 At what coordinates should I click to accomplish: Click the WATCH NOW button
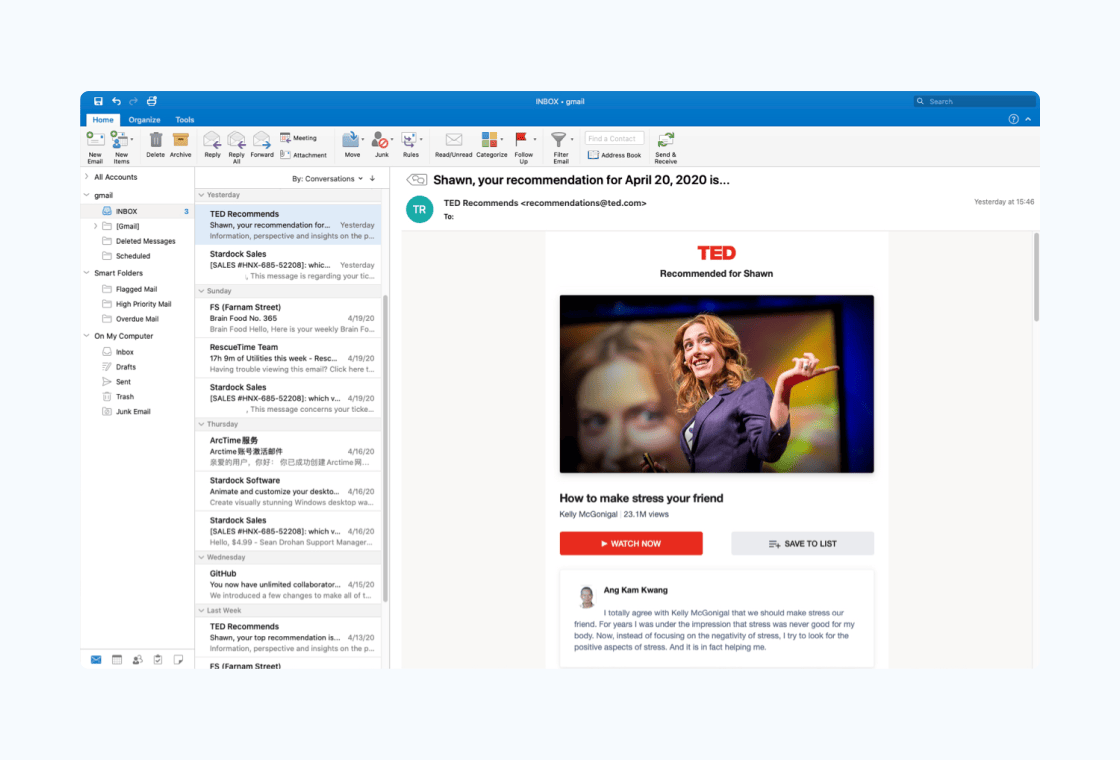click(x=631, y=544)
